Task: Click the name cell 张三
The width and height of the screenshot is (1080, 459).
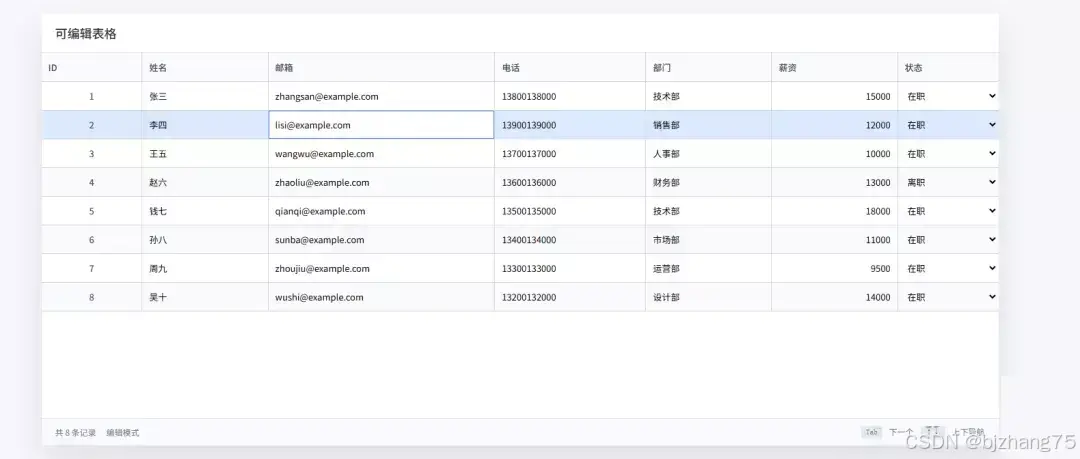Action: [205, 96]
